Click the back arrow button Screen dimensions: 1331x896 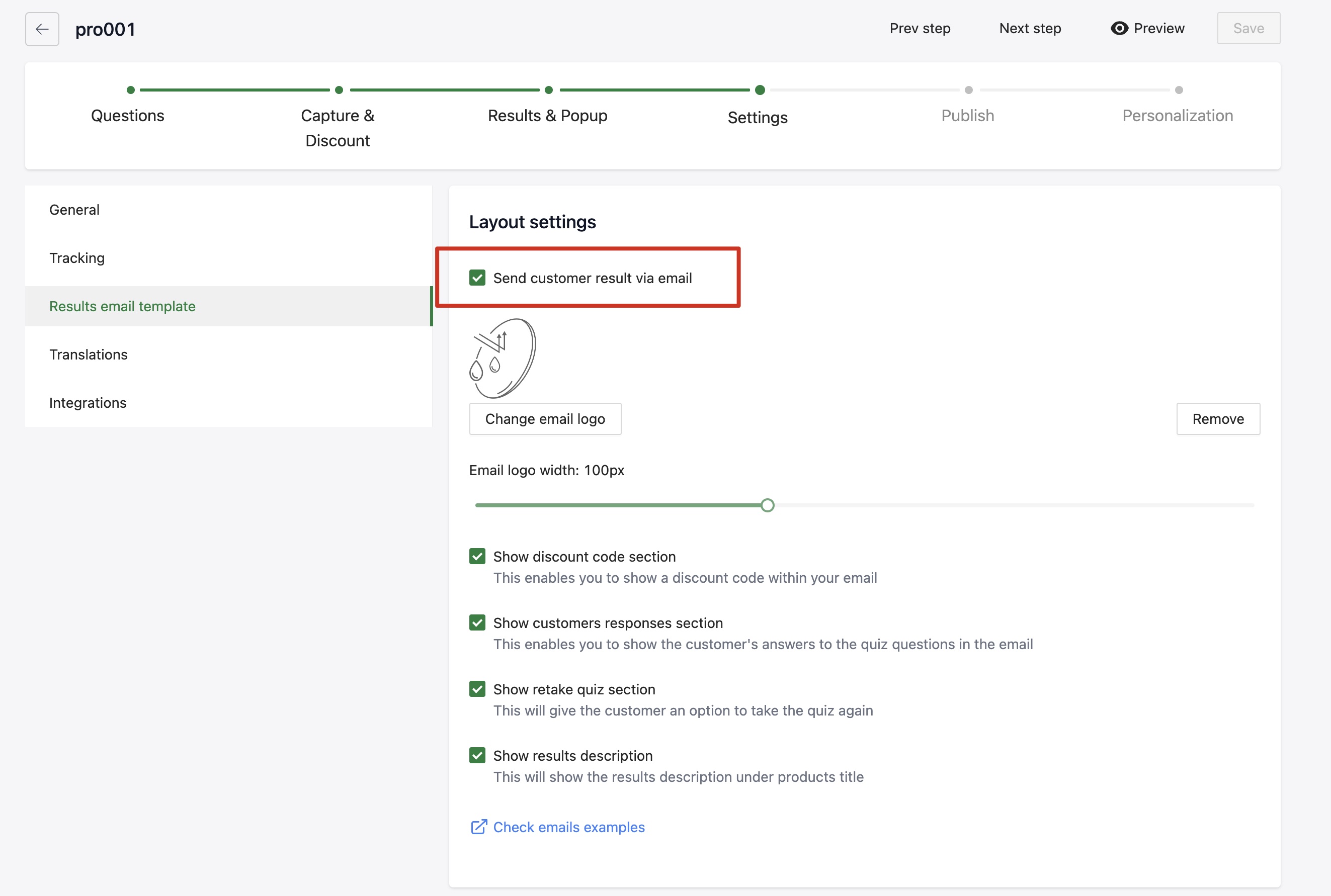(x=42, y=29)
